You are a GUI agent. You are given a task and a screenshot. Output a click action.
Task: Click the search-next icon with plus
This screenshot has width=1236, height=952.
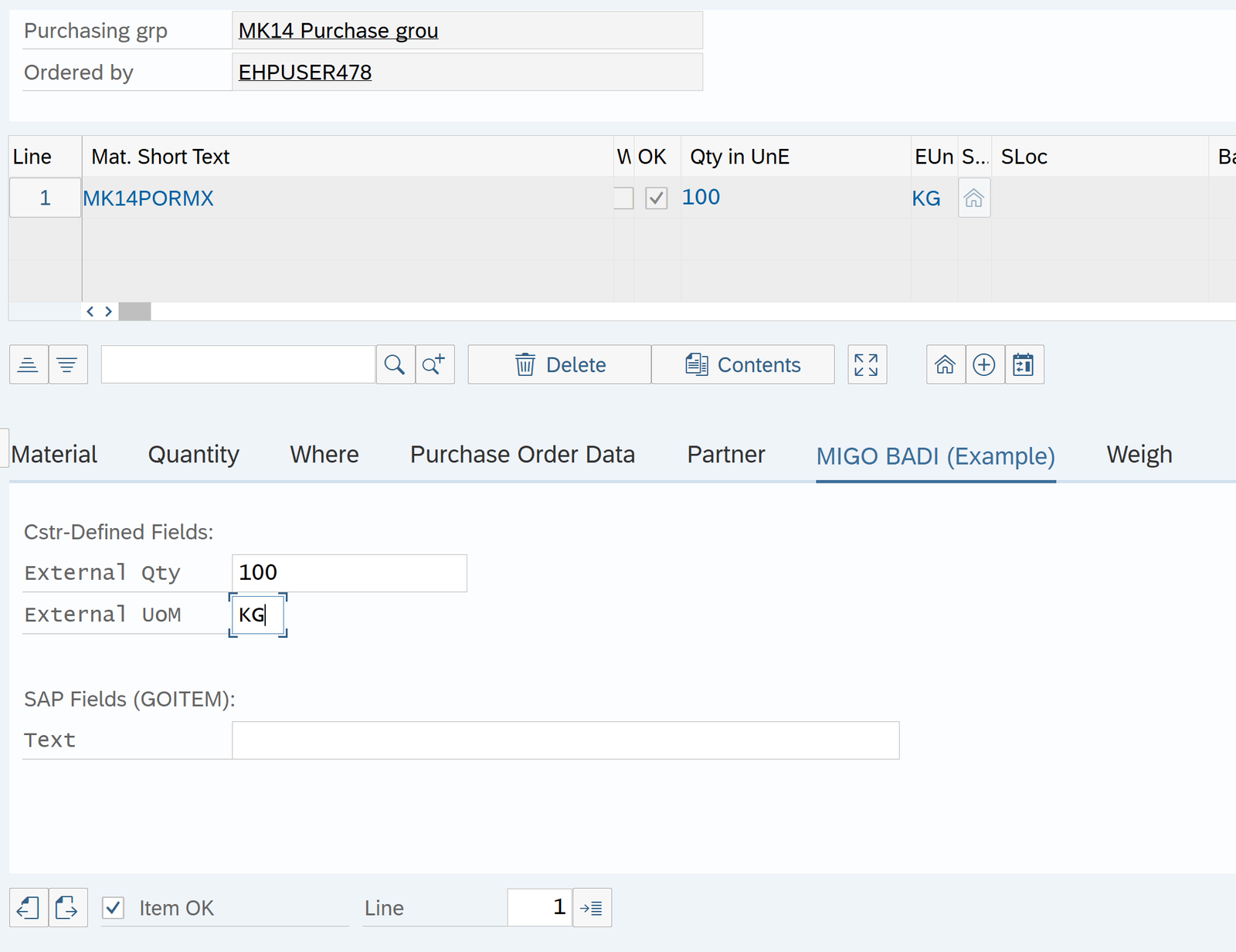click(434, 364)
